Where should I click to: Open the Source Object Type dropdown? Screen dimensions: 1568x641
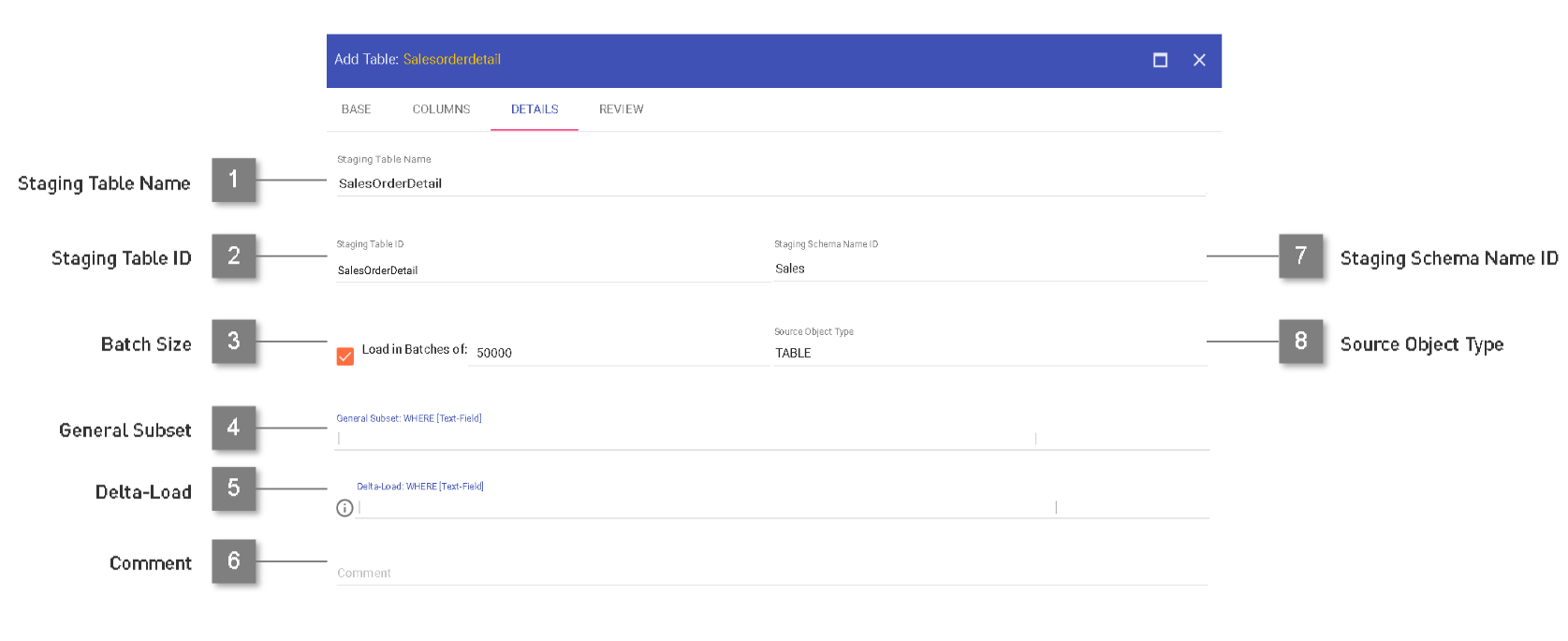[989, 353]
